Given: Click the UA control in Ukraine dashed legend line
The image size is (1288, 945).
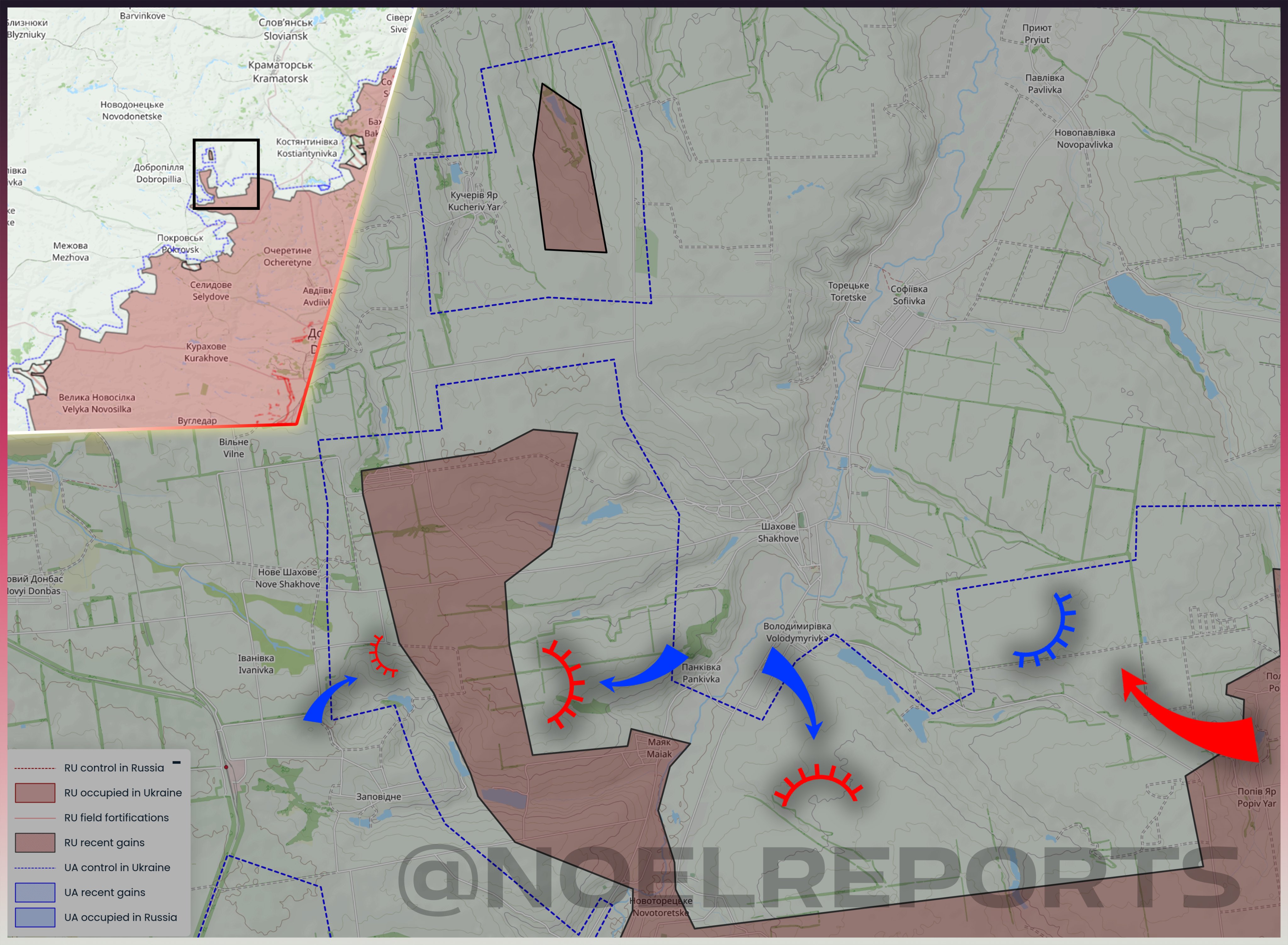Looking at the screenshot, I should (35, 868).
